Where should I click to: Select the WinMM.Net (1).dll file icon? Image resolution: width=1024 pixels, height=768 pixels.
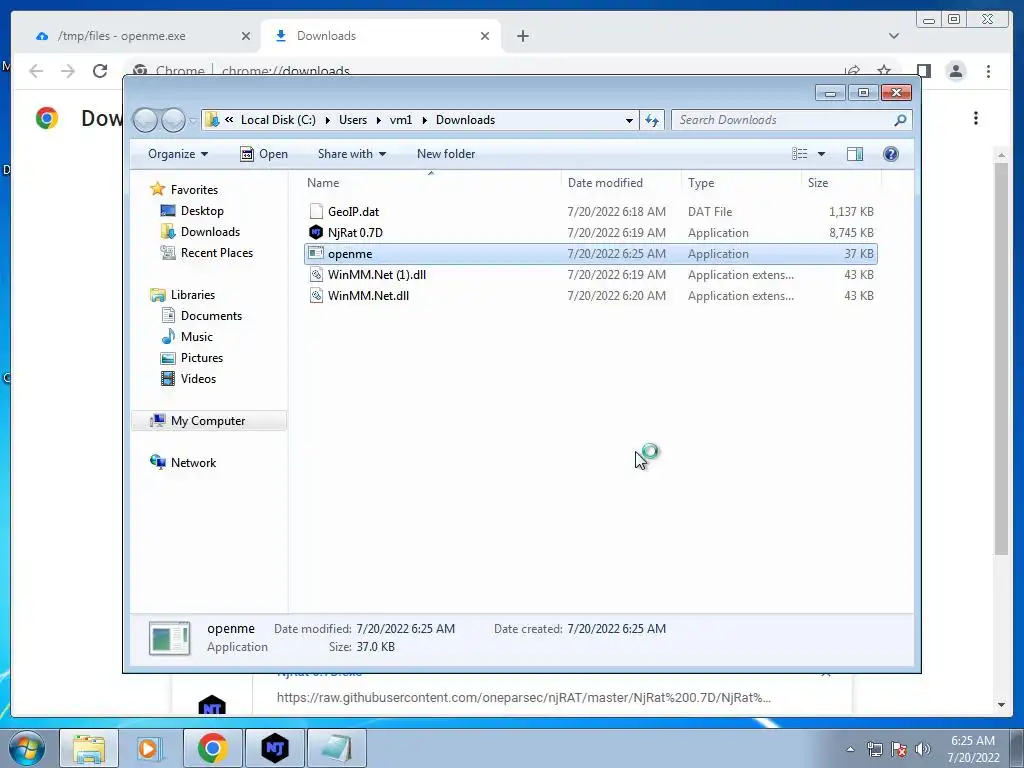click(316, 274)
